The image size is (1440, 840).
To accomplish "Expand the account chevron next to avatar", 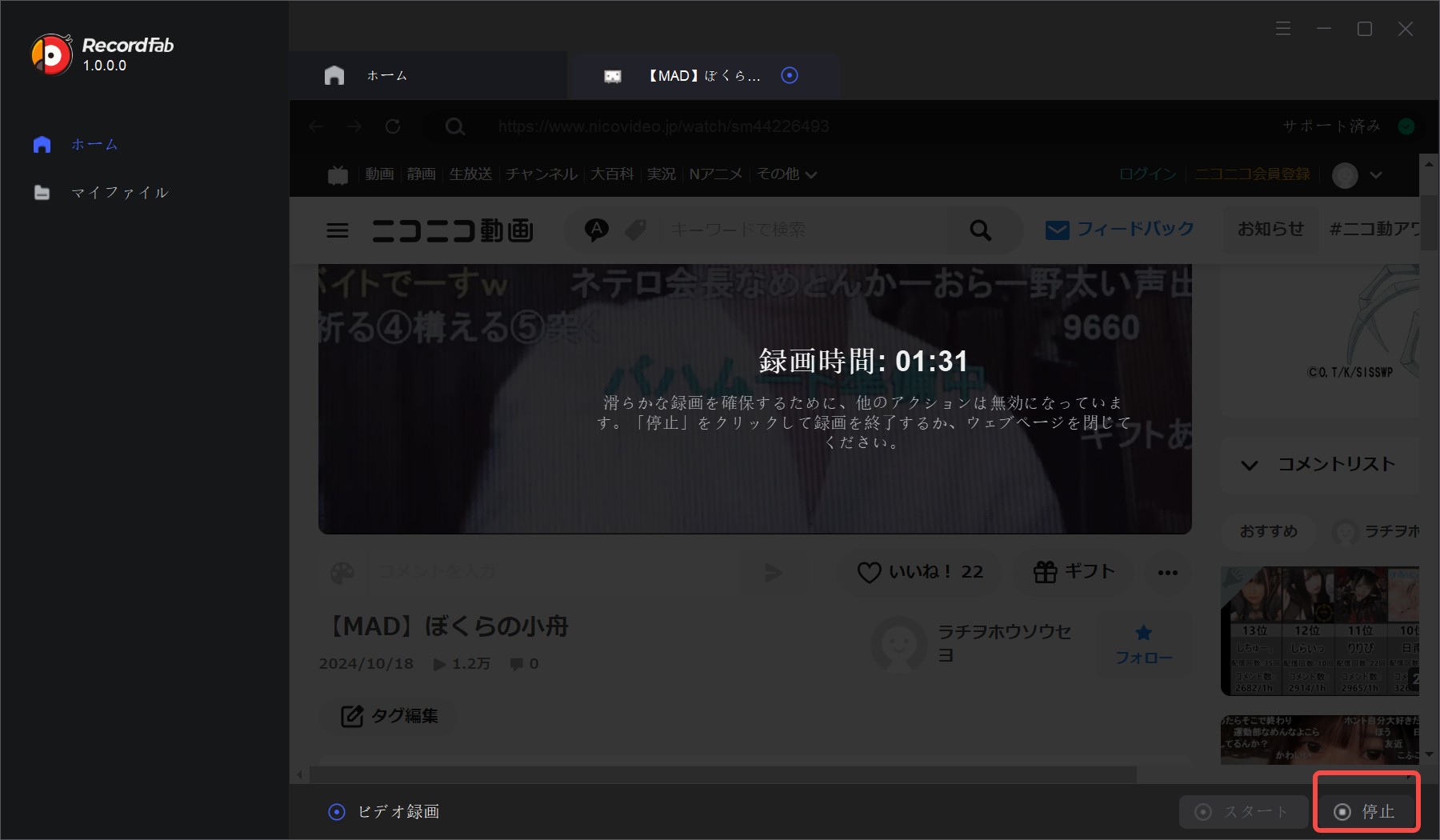I will coord(1376,175).
